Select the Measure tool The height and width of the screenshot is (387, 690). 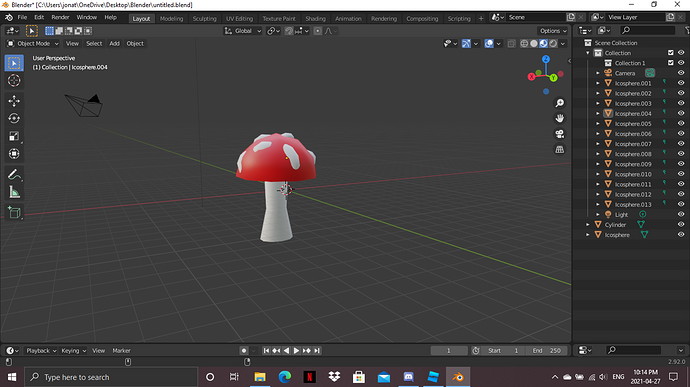(14, 192)
